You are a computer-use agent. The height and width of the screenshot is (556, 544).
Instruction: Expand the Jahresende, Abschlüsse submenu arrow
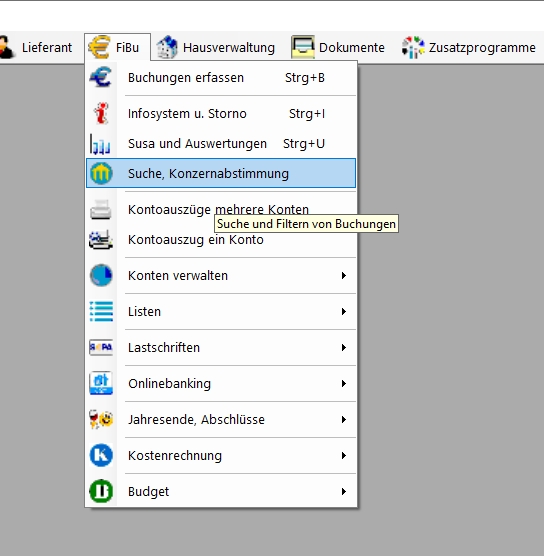(343, 419)
